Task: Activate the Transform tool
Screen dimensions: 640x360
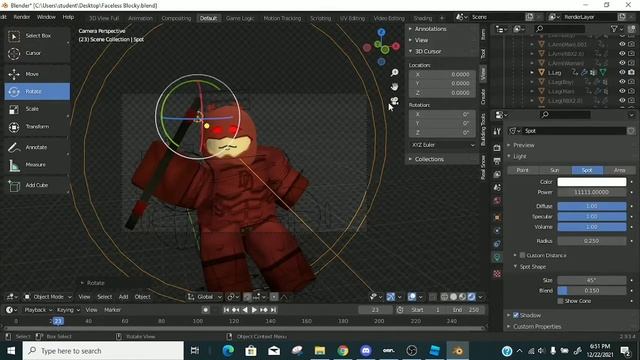Action: [x=37, y=127]
